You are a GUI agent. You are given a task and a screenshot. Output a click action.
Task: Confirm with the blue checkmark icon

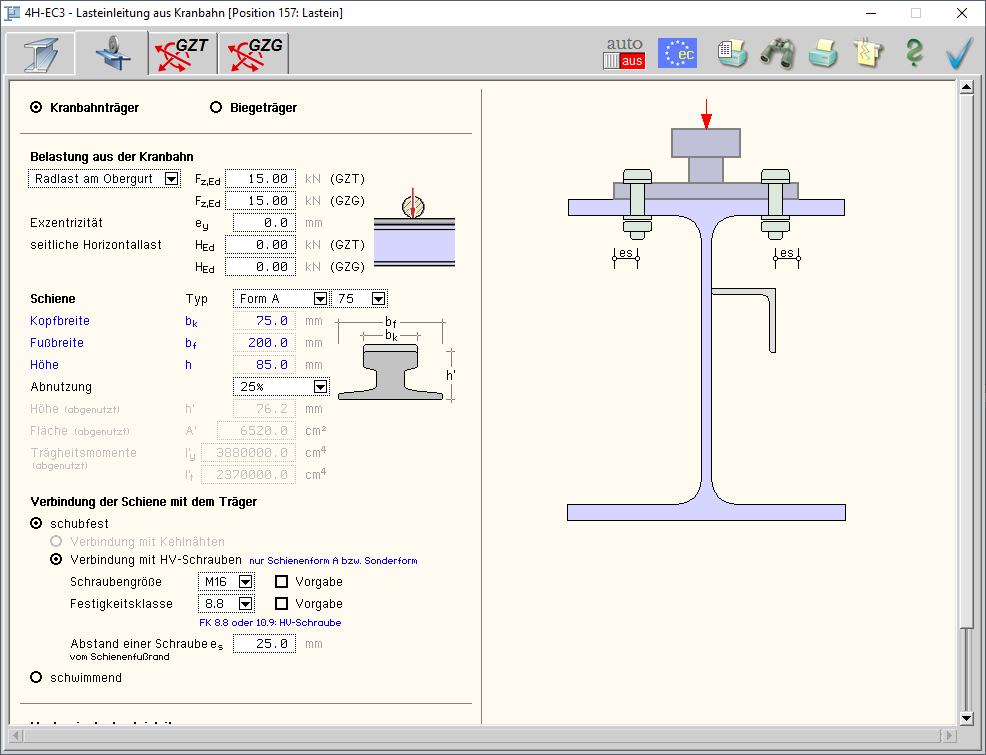click(958, 53)
